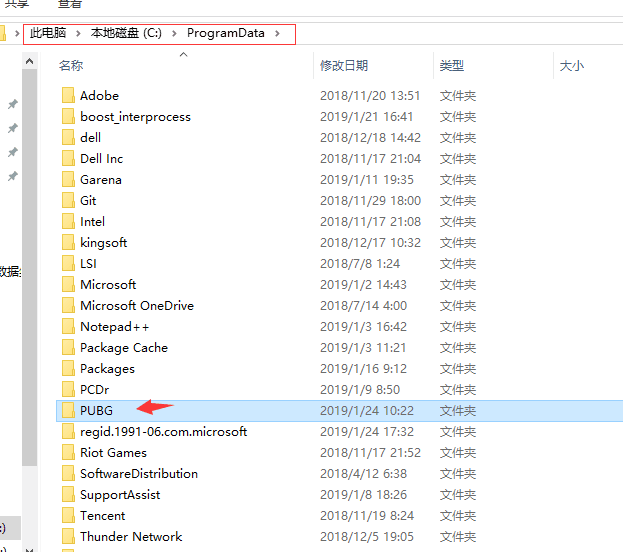Select the Garena folder name

[x=101, y=180]
